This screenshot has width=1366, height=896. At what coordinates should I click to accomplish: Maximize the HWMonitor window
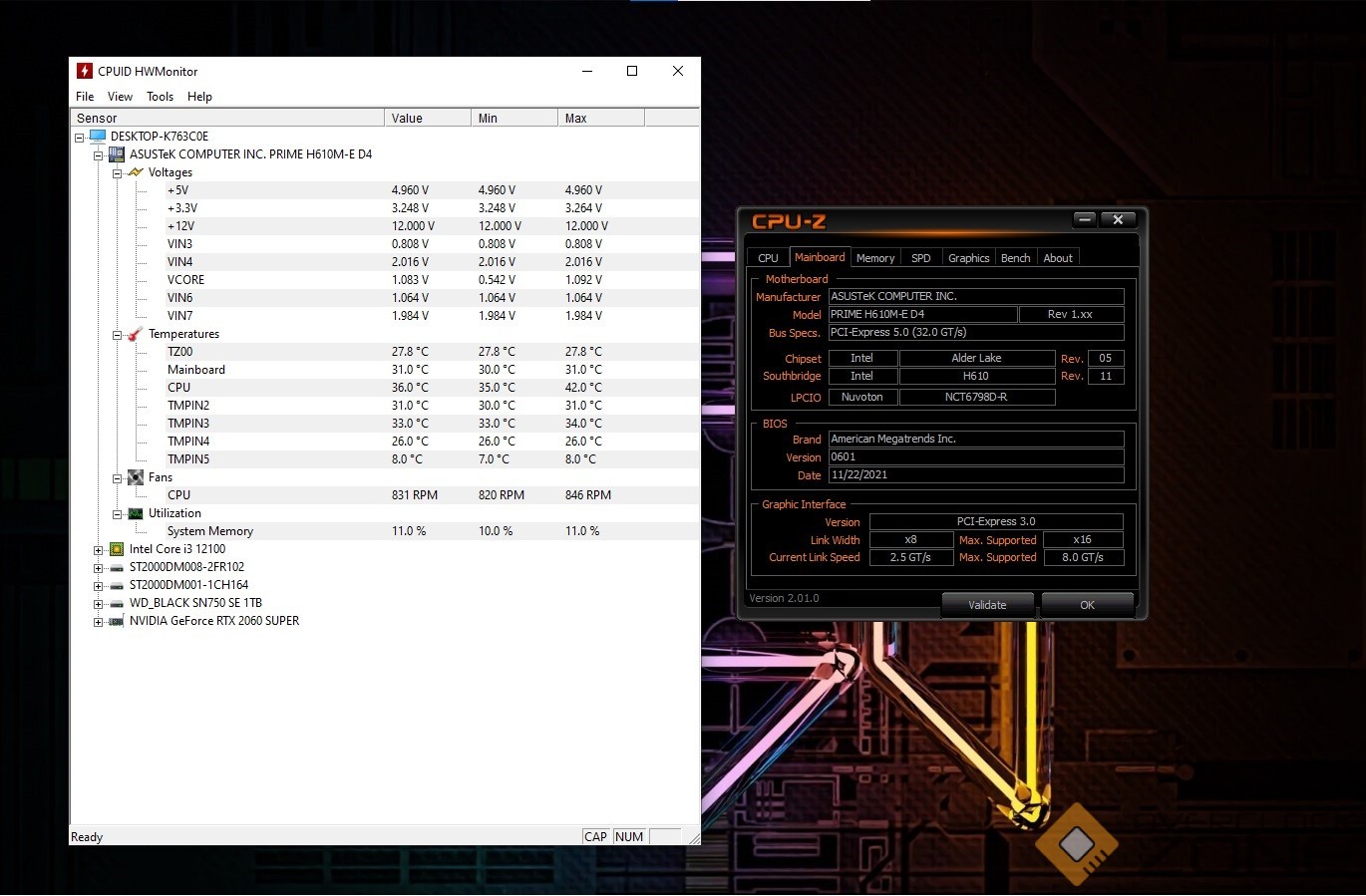tap(632, 71)
